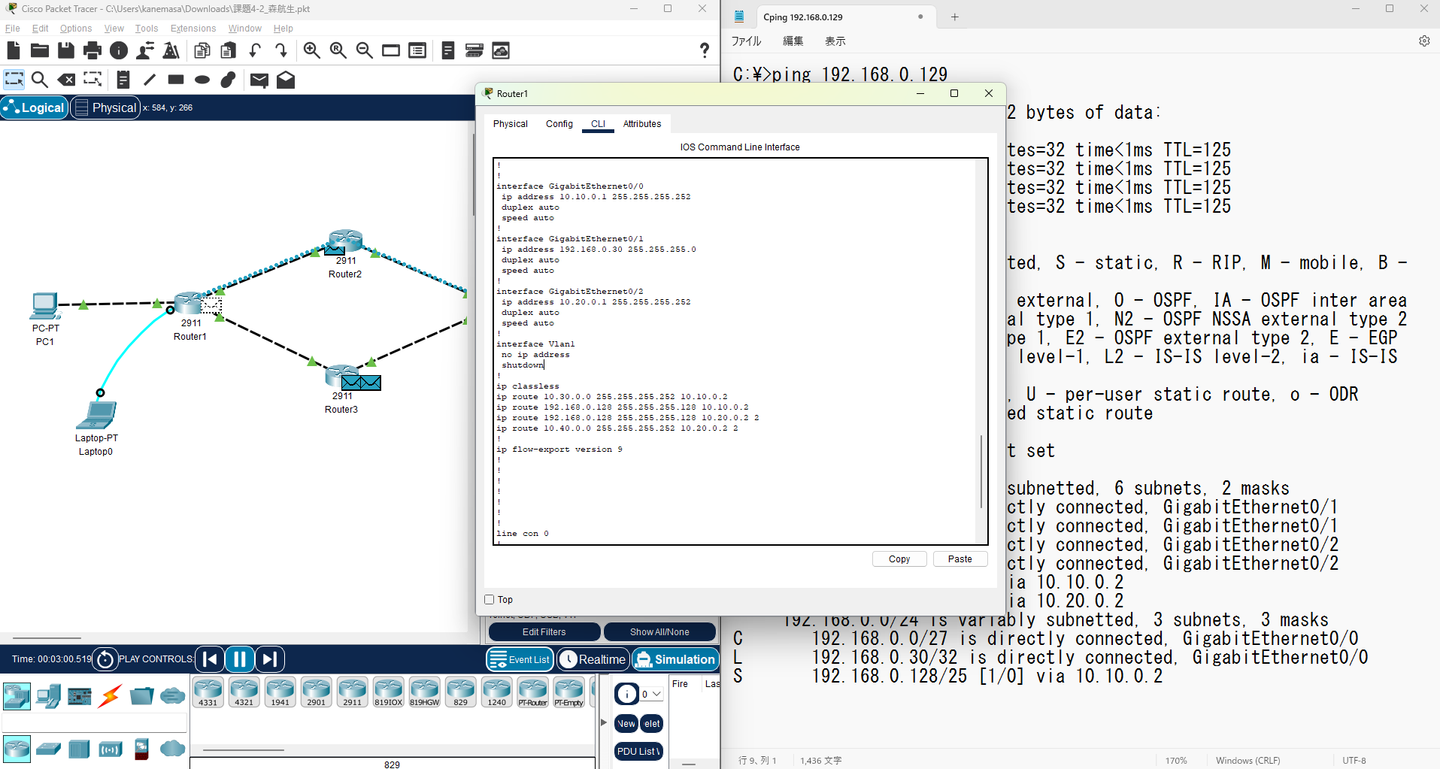Viewport: 1440px width, 769px height.
Task: Select the 4331 router device icon
Action: pos(208,690)
